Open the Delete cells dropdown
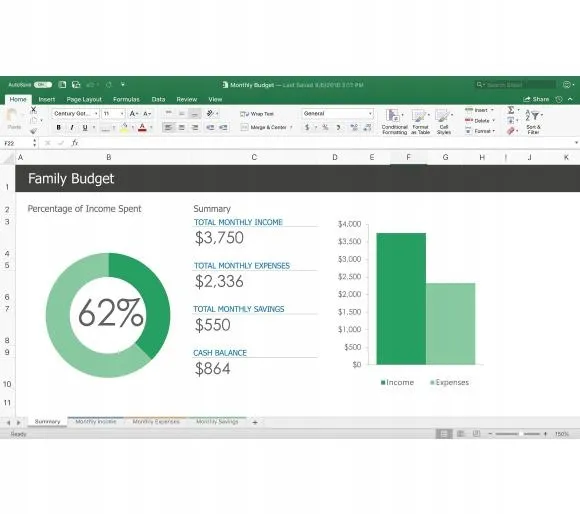Image resolution: width=580 pixels, height=514 pixels. point(480,121)
